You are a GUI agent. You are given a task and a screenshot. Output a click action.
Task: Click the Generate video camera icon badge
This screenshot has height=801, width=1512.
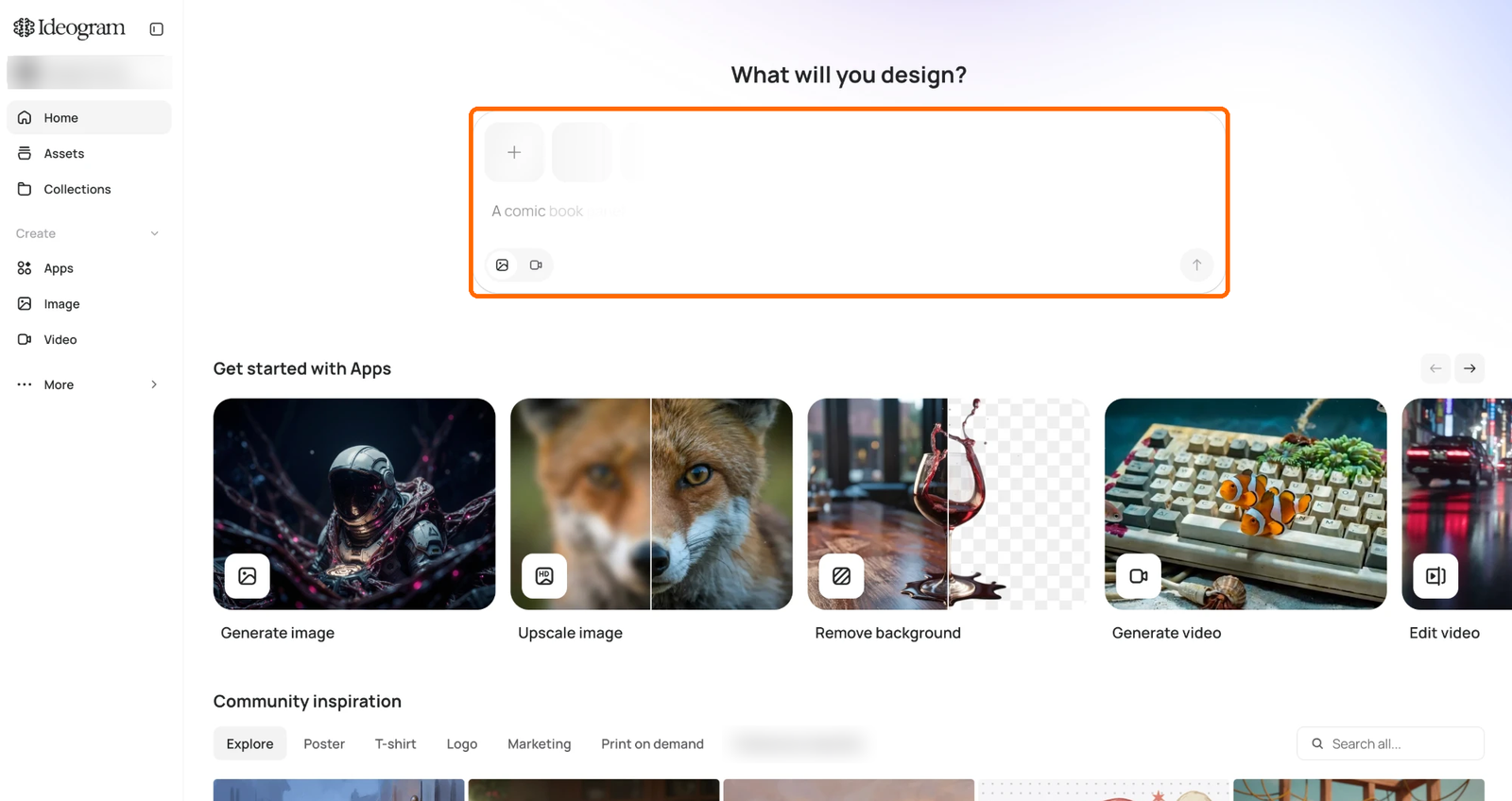pyautogui.click(x=1139, y=576)
